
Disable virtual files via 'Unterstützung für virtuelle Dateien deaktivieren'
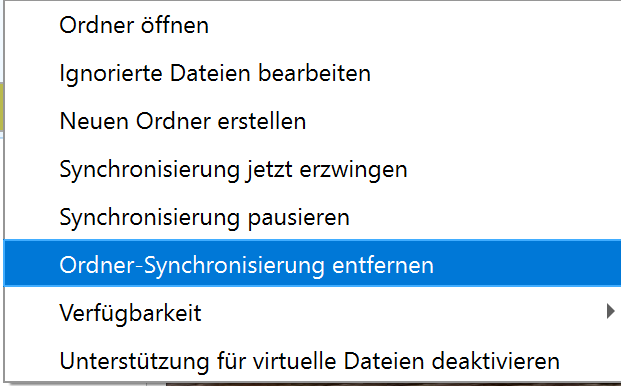(312, 361)
